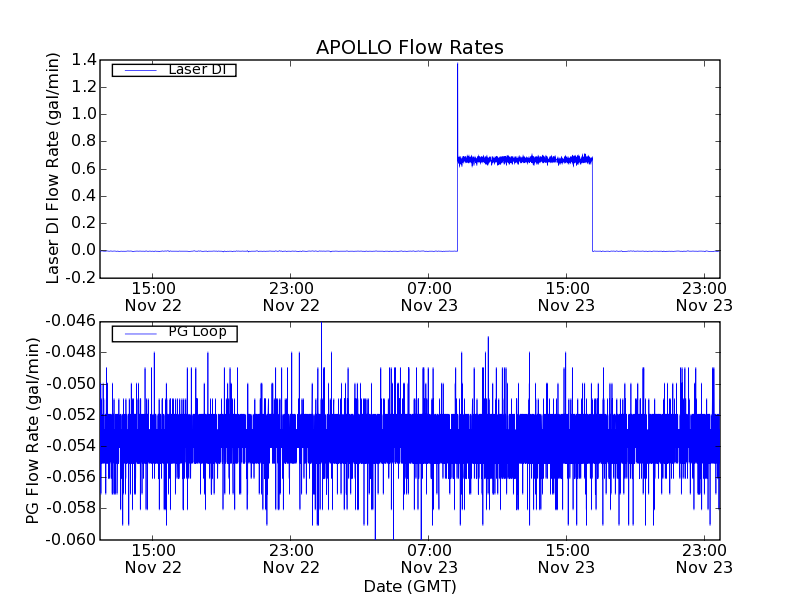The height and width of the screenshot is (600, 800).
Task: Click the falling edge of Laser DI flow
Action: [592, 205]
